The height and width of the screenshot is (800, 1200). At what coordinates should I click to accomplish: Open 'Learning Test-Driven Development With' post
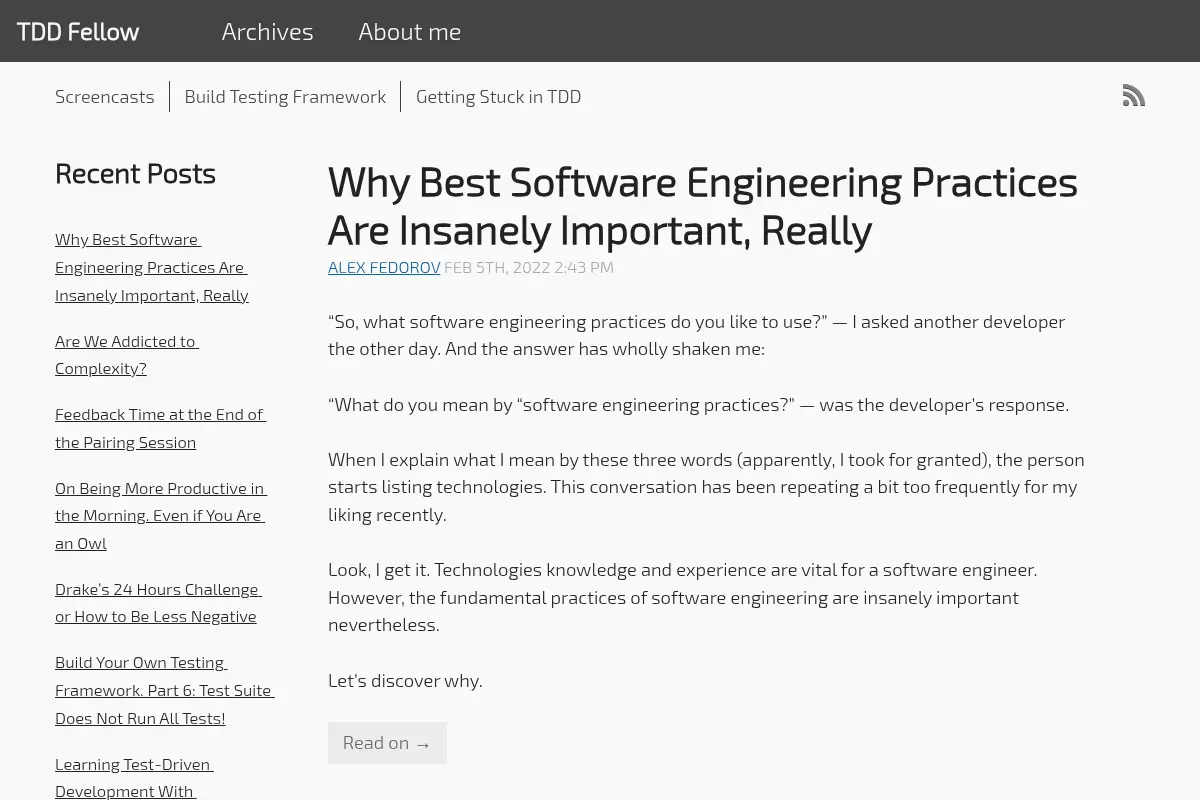pos(134,777)
